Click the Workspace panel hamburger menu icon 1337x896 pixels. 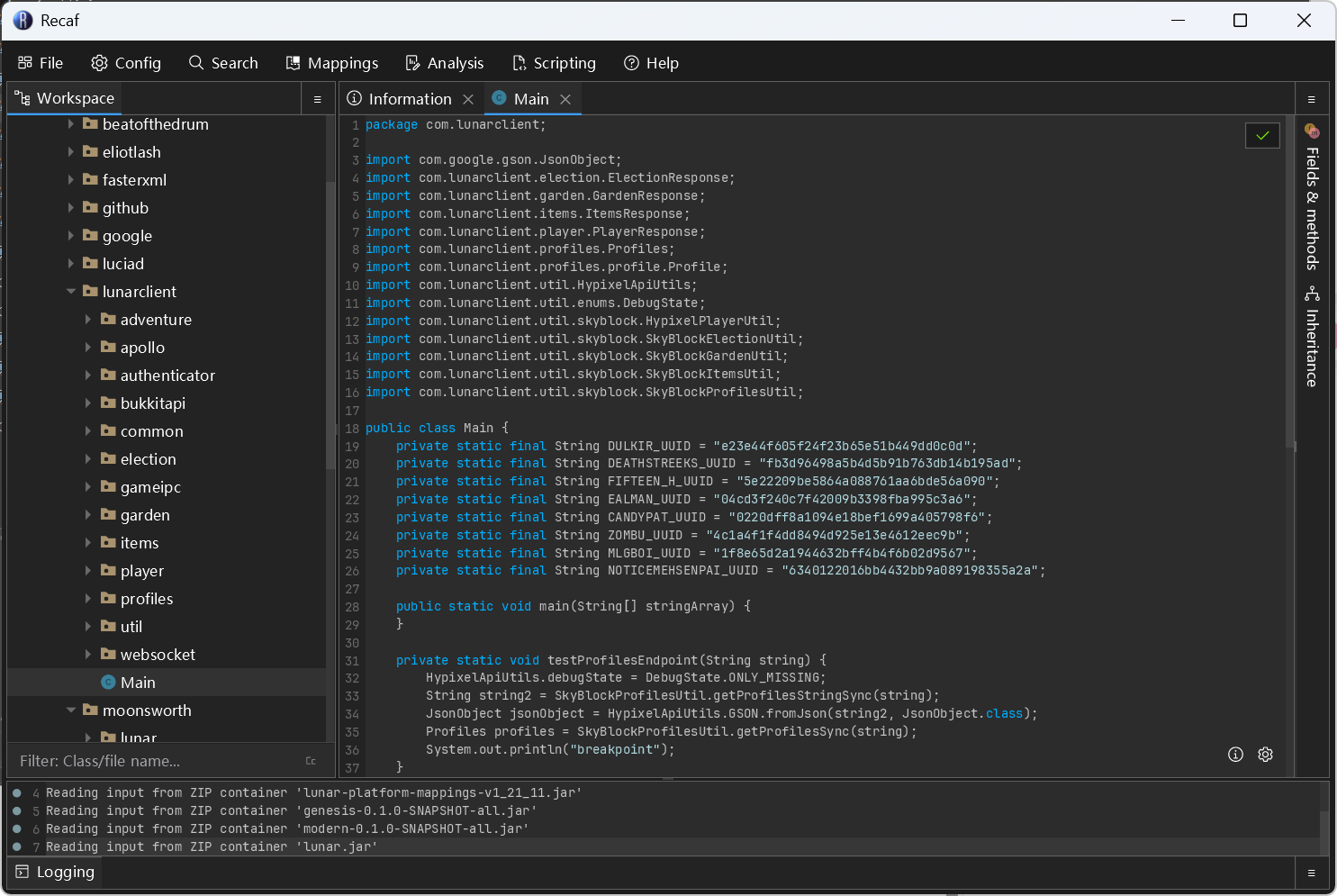click(317, 99)
